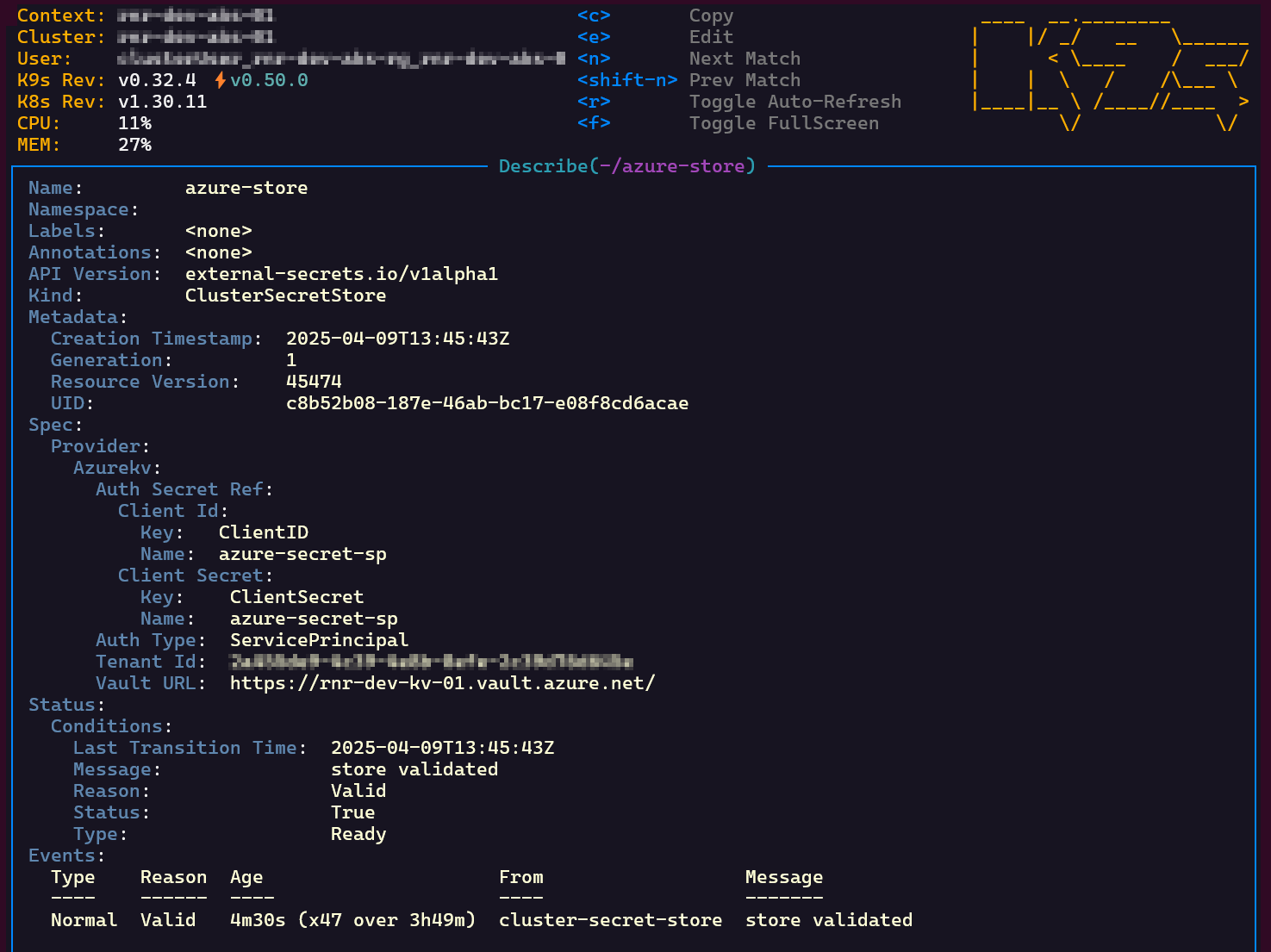Image resolution: width=1271 pixels, height=952 pixels.
Task: Click the v0.50.0 upgrade version link
Action: (x=270, y=79)
